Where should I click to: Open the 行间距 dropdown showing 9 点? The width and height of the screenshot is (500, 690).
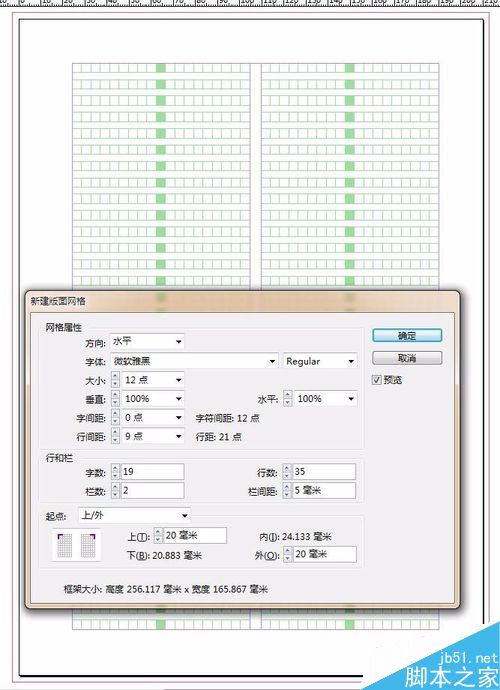(152, 437)
